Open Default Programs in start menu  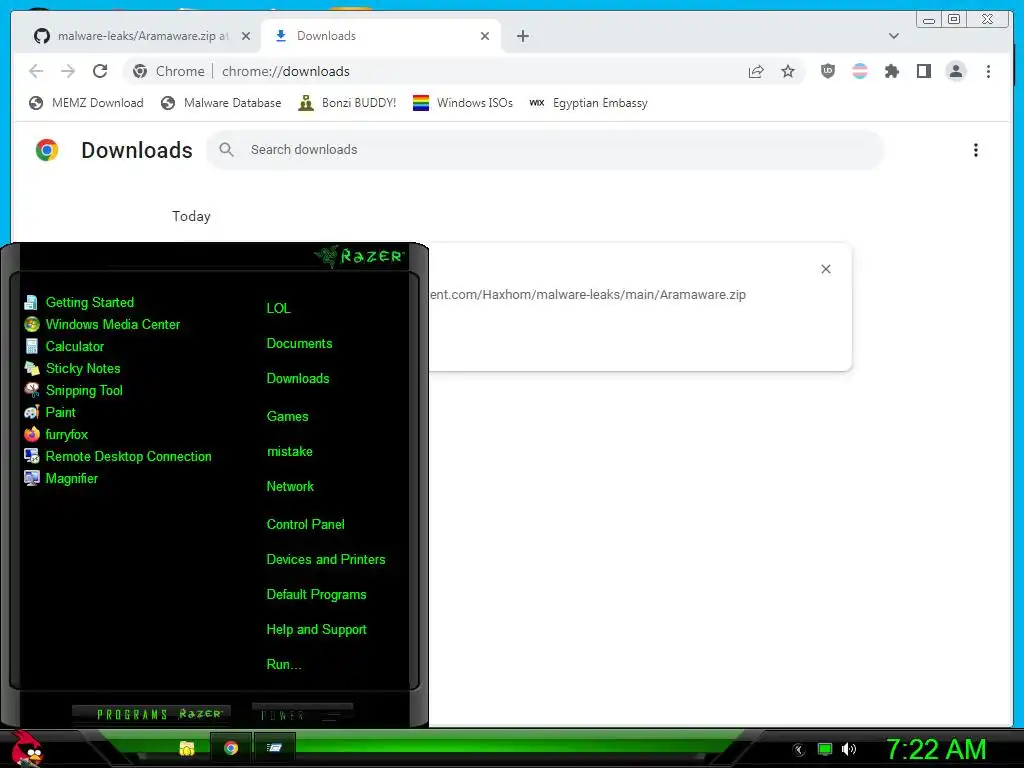point(316,595)
